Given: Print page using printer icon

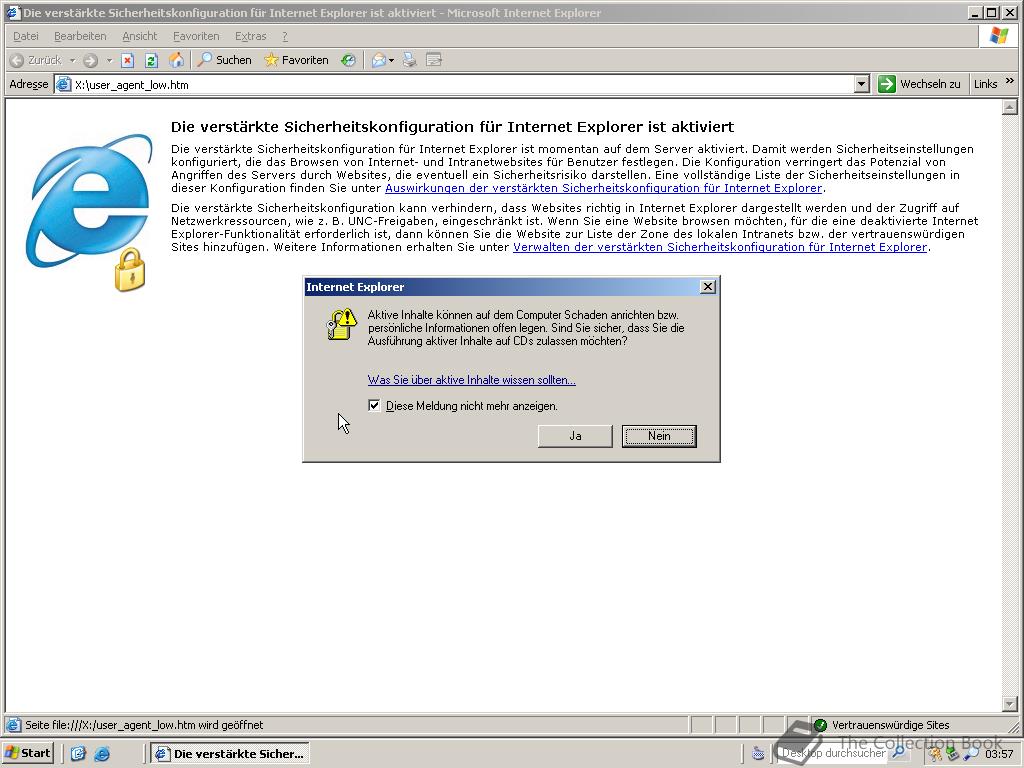Looking at the screenshot, I should pyautogui.click(x=409, y=60).
